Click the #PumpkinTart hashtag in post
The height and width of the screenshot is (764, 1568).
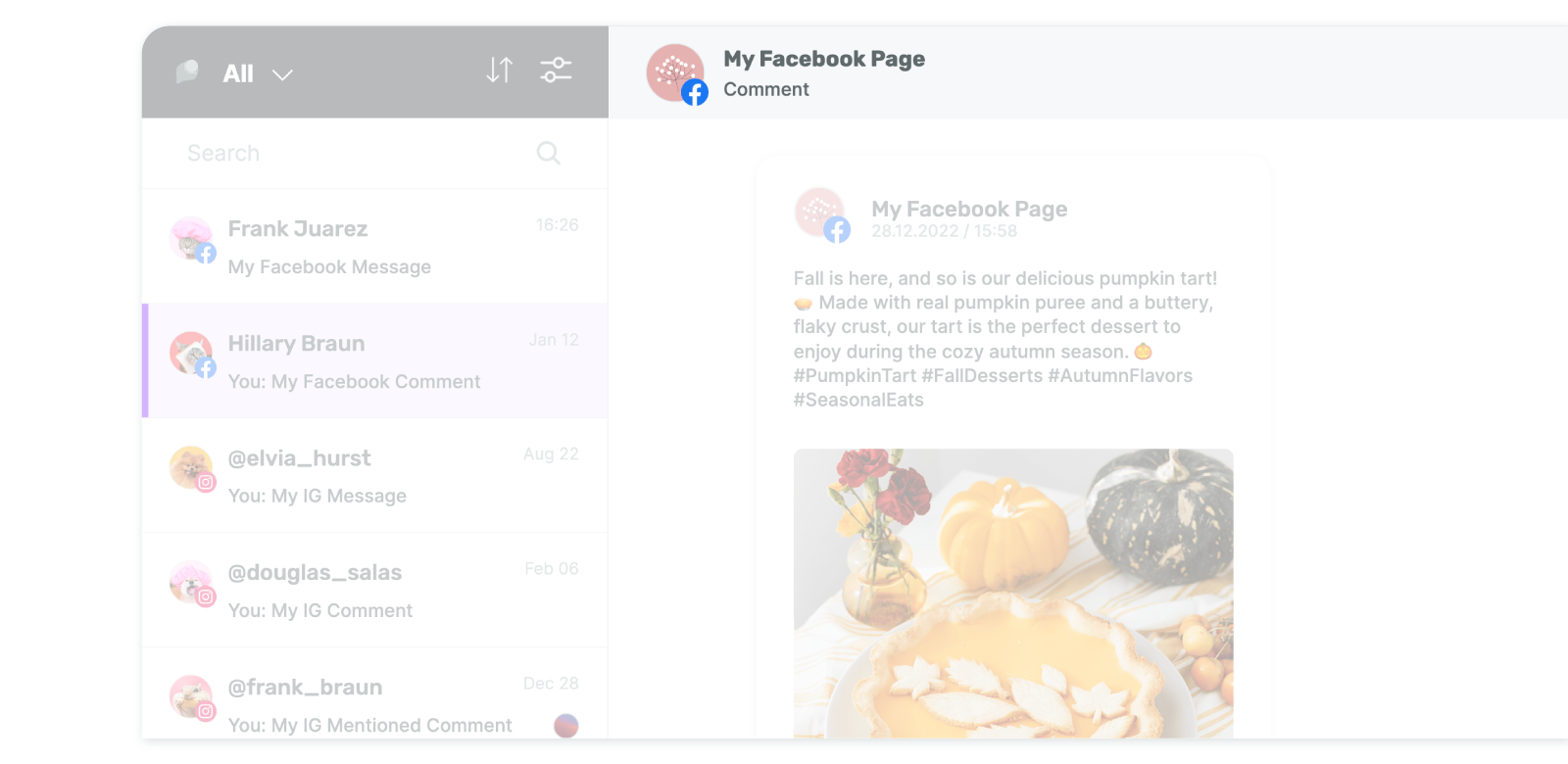pyautogui.click(x=855, y=376)
